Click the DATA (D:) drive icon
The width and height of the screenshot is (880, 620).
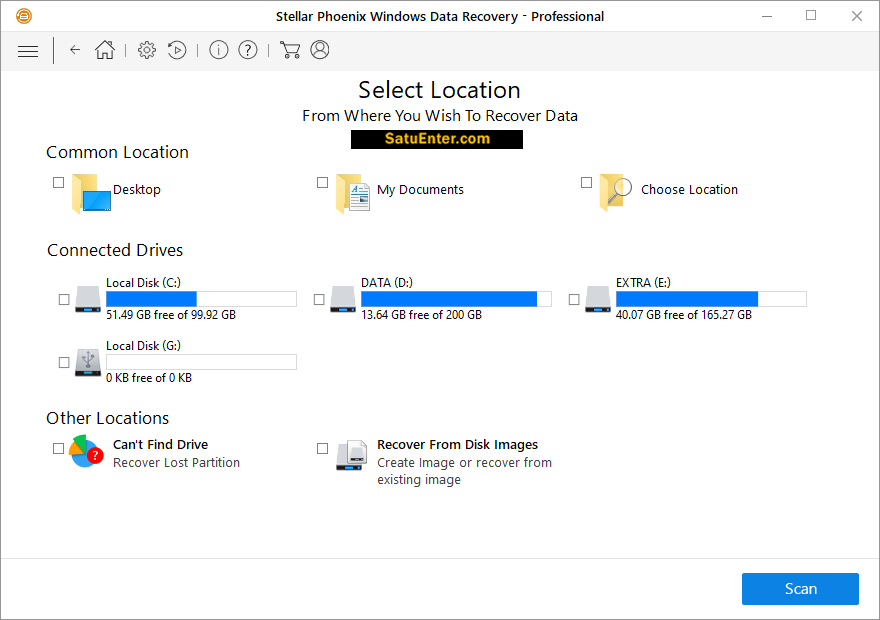[x=343, y=299]
